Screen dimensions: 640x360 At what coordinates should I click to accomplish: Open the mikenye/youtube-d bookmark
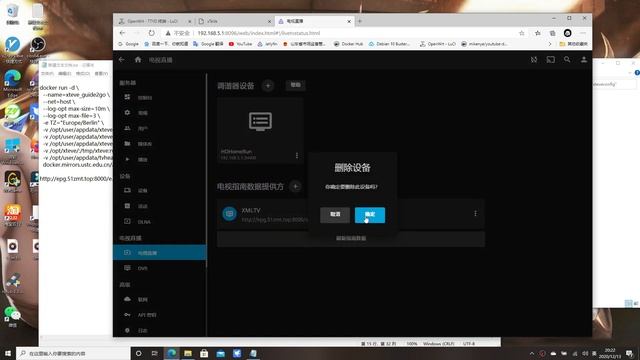click(484, 44)
